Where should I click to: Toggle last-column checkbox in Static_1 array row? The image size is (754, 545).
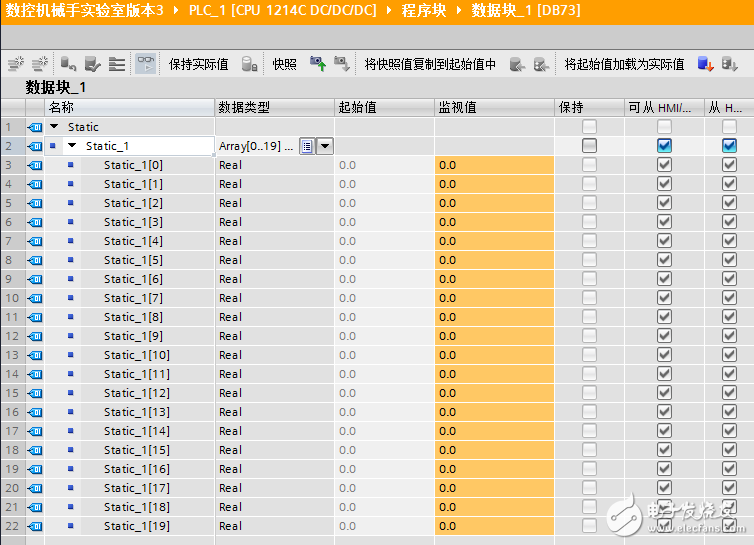(729, 146)
